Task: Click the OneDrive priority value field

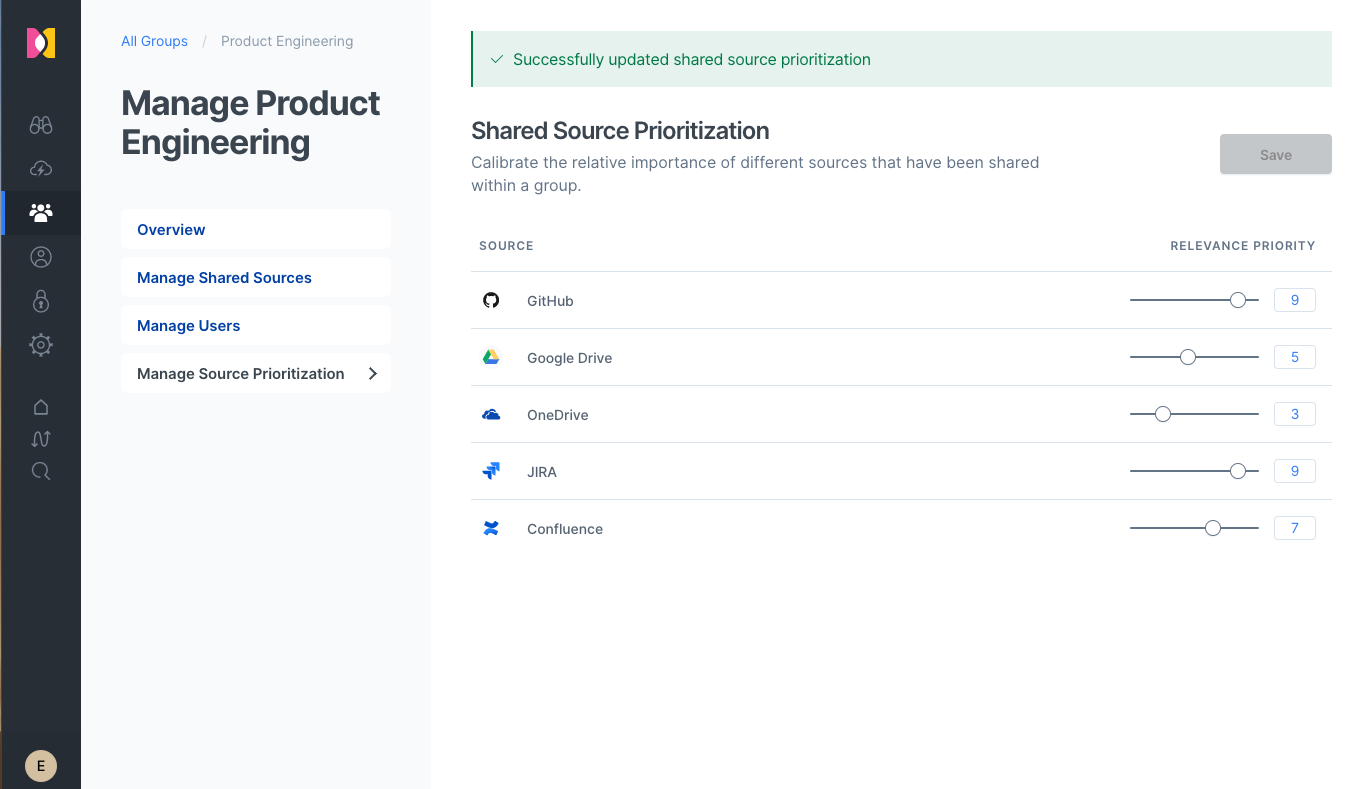Action: [1295, 414]
